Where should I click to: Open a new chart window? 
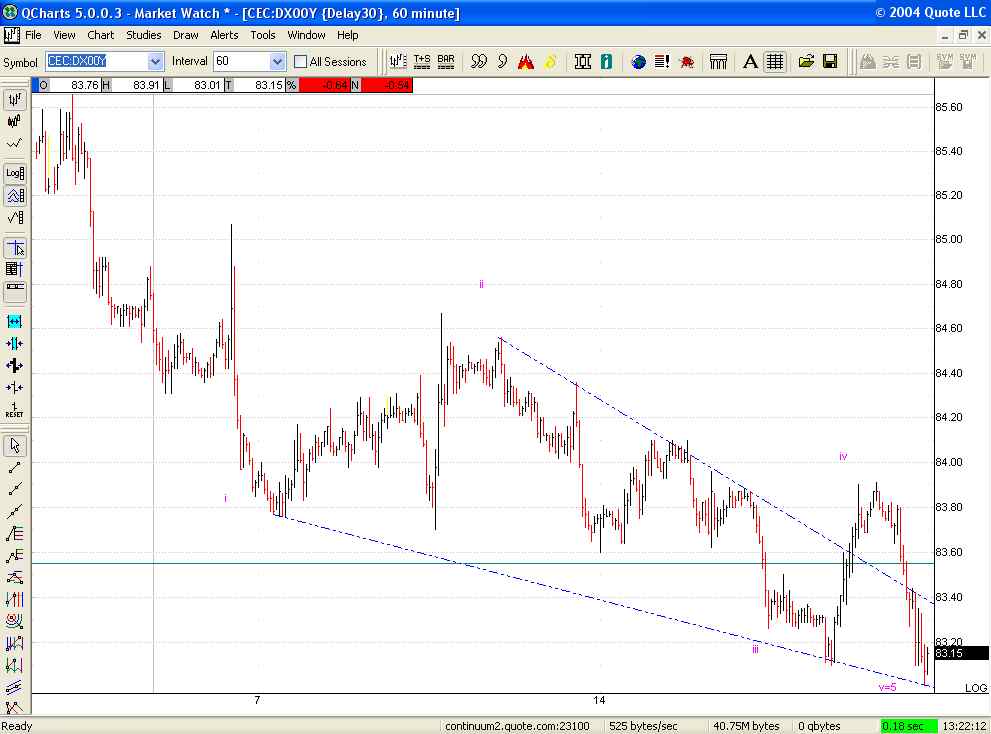398,61
